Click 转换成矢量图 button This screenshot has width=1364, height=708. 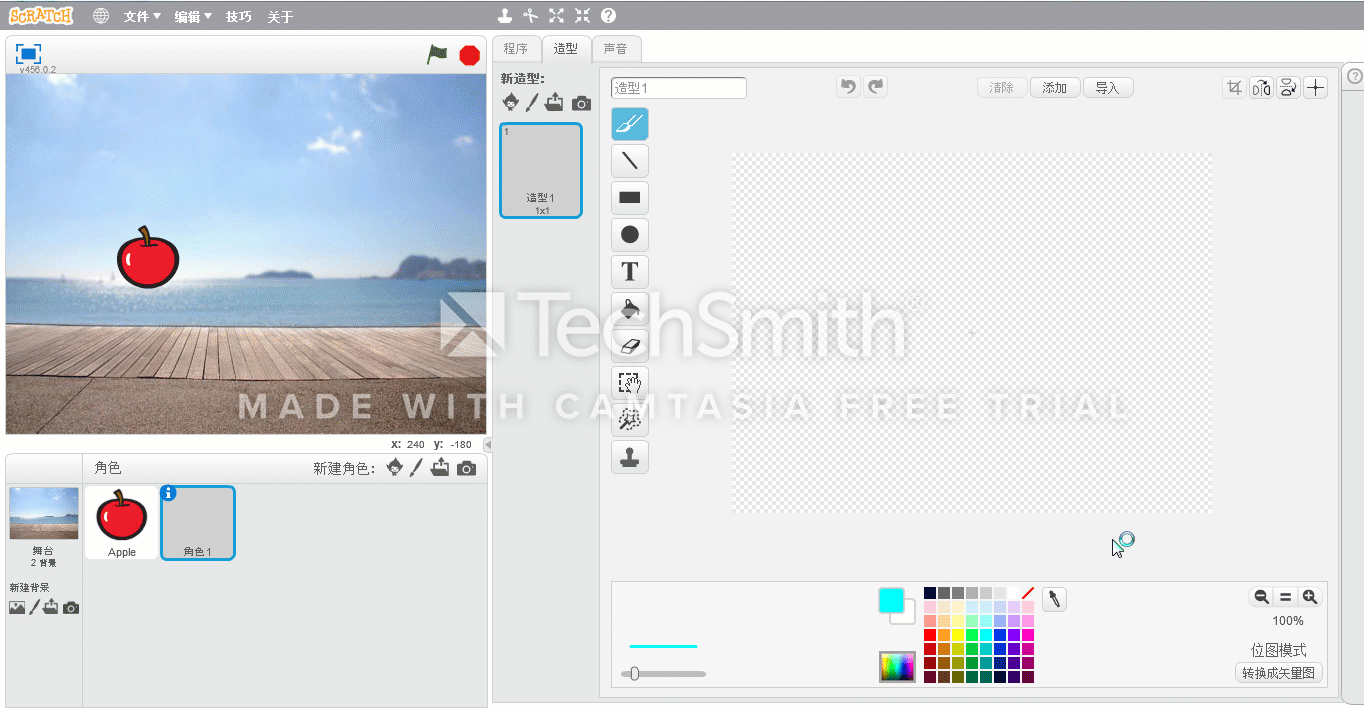(1279, 673)
